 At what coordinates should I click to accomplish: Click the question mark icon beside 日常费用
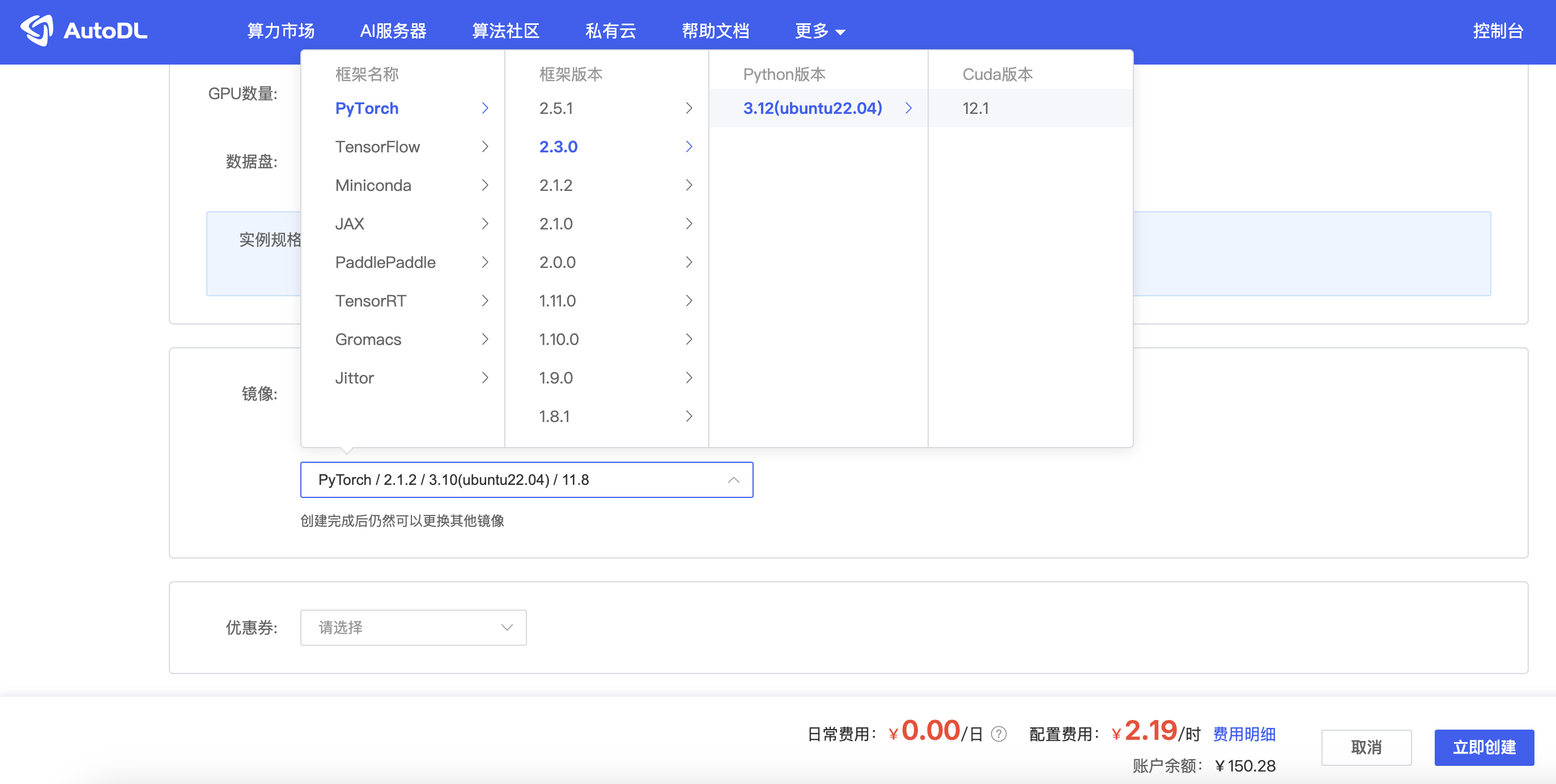click(x=998, y=734)
